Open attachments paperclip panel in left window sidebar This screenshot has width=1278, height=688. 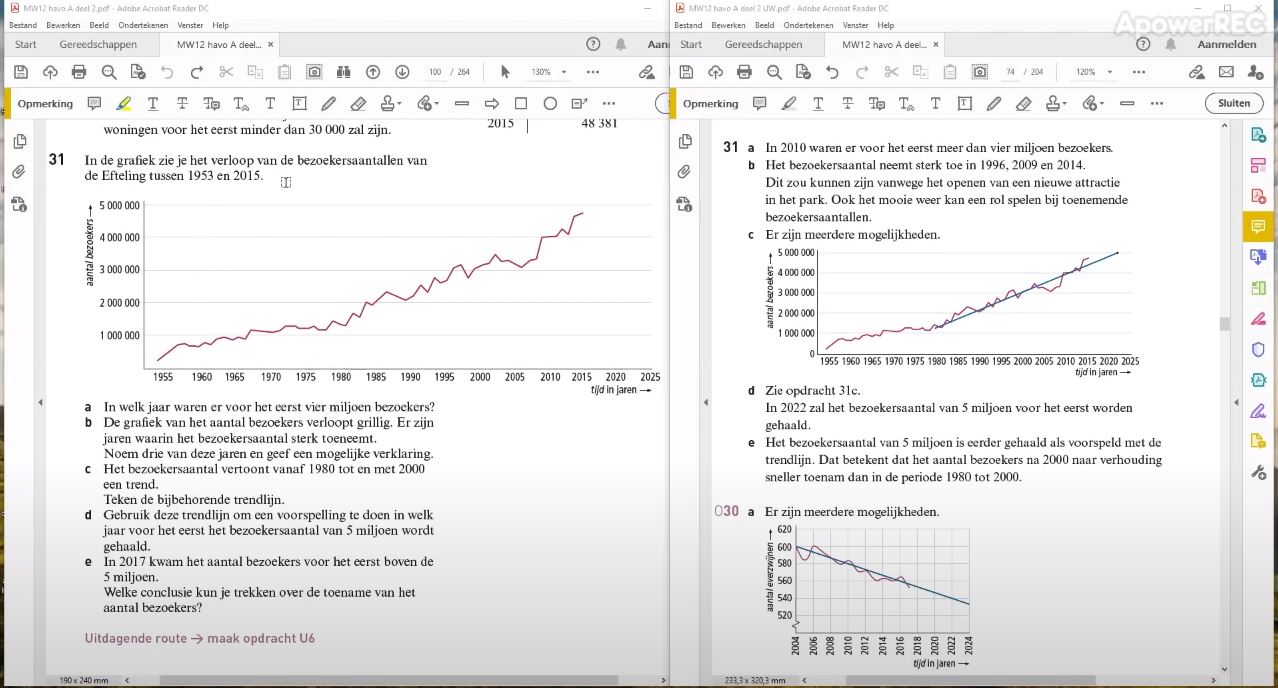pyautogui.click(x=19, y=172)
